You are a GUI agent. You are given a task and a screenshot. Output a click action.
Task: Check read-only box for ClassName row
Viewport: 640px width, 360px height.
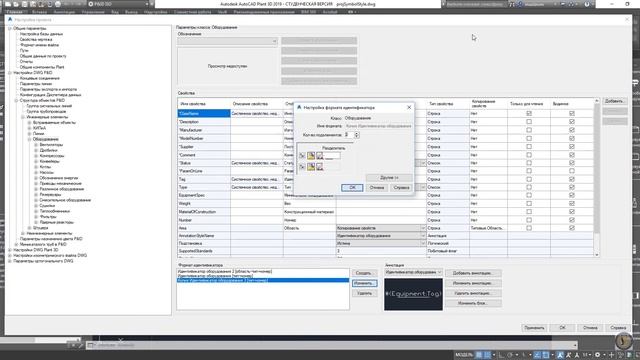529,113
